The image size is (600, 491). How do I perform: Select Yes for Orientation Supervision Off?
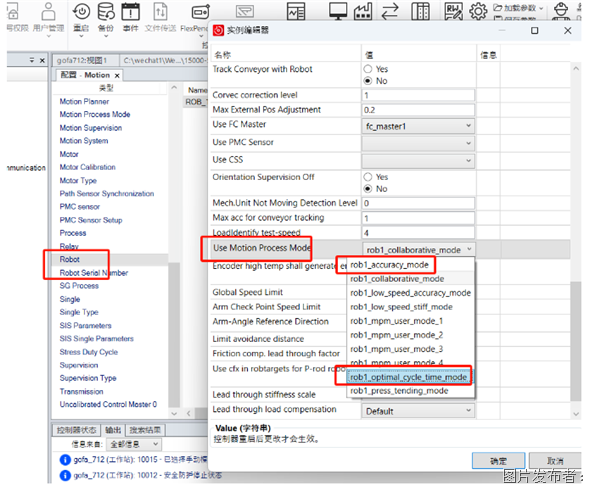367,176
